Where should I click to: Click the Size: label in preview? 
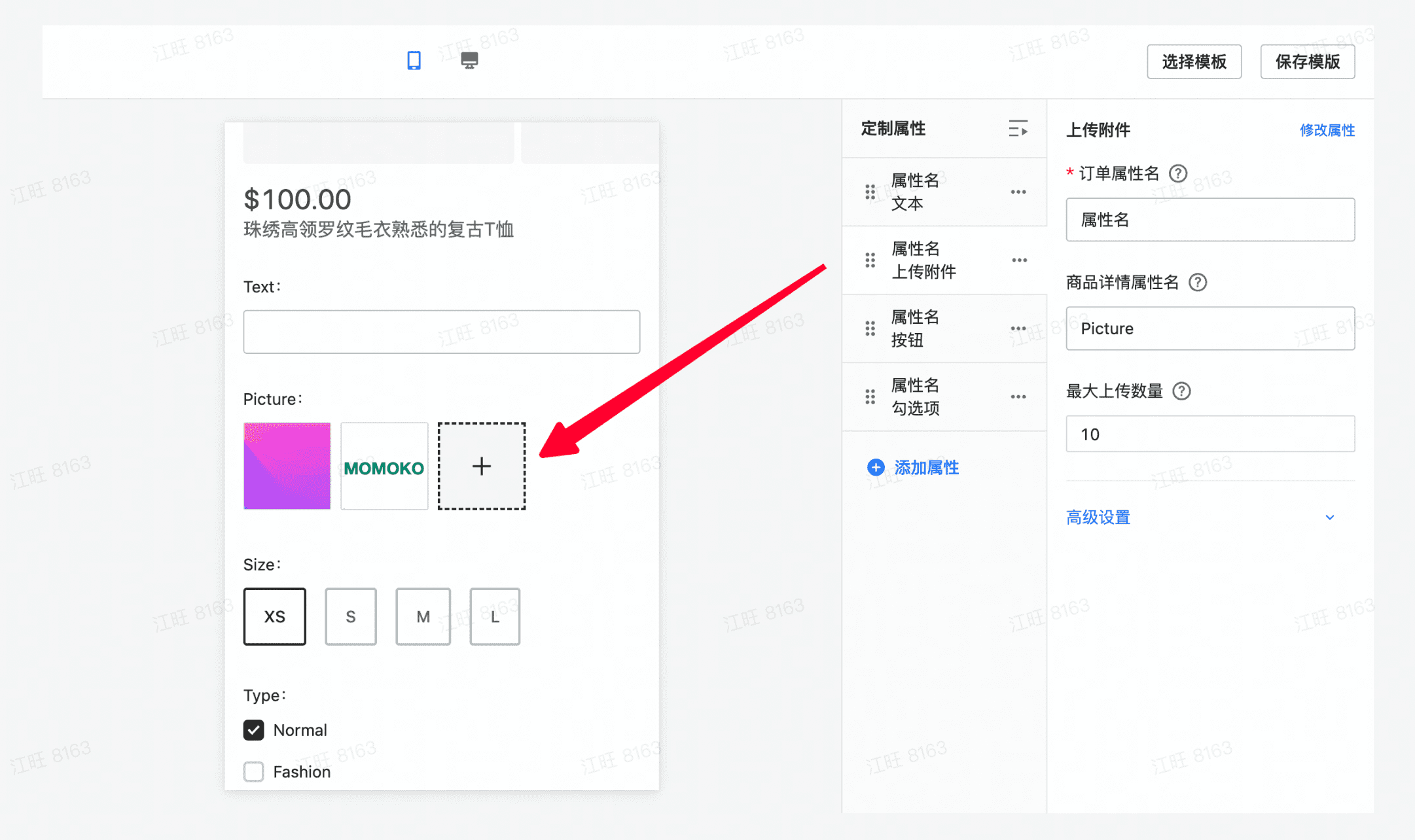tap(262, 565)
